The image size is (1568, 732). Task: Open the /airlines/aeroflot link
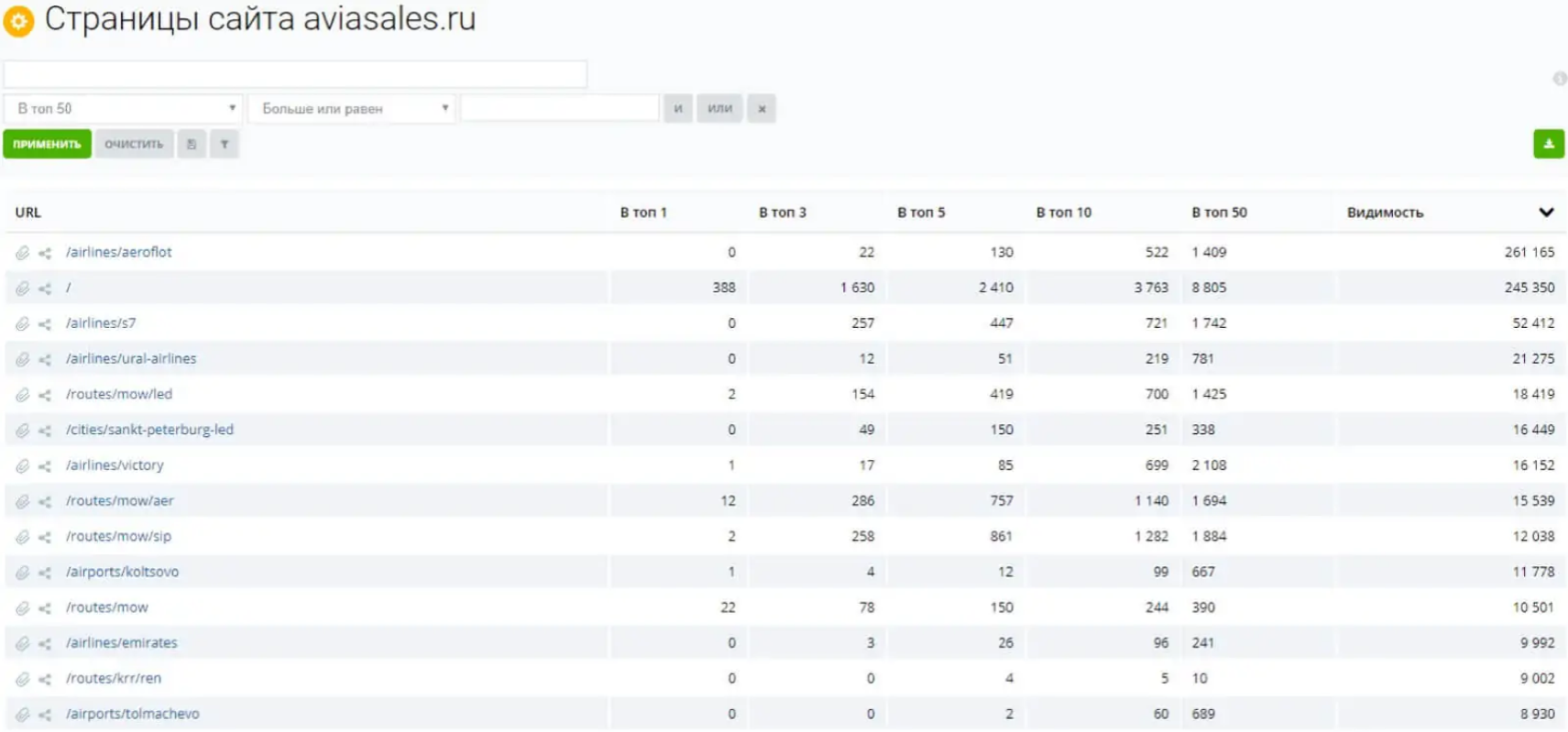(x=119, y=252)
